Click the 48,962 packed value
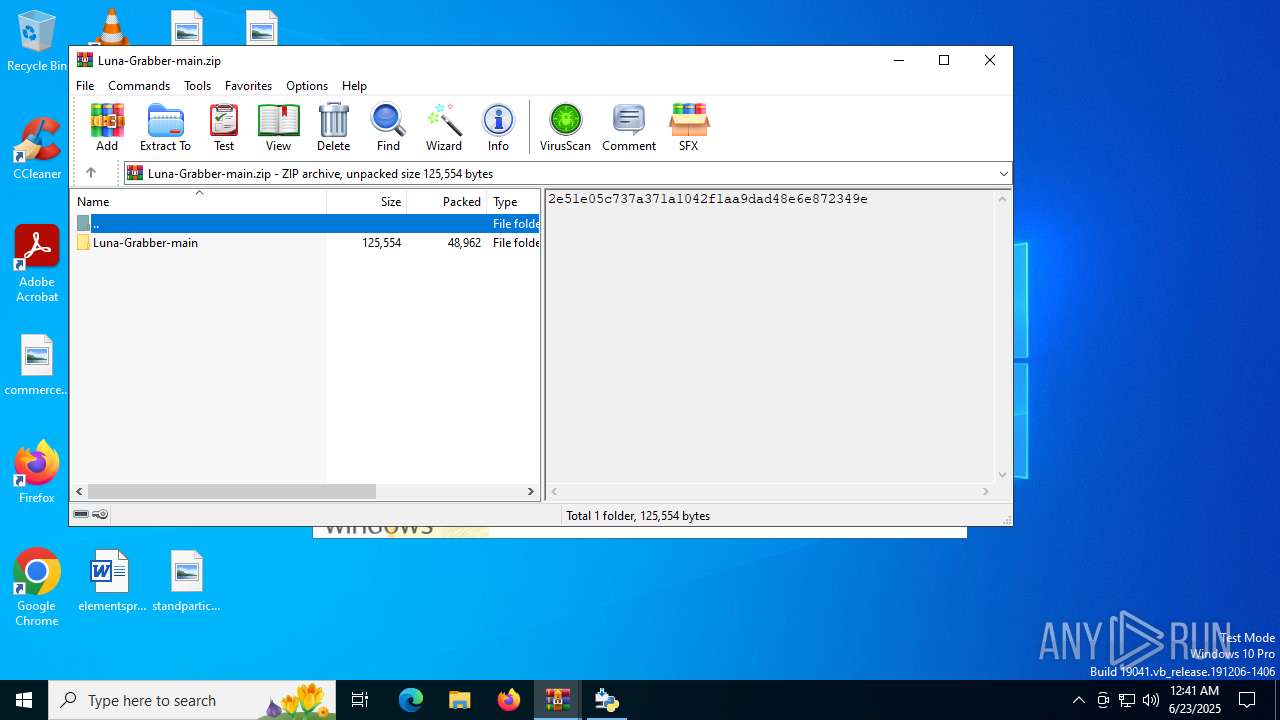1280x720 pixels. [x=464, y=243]
